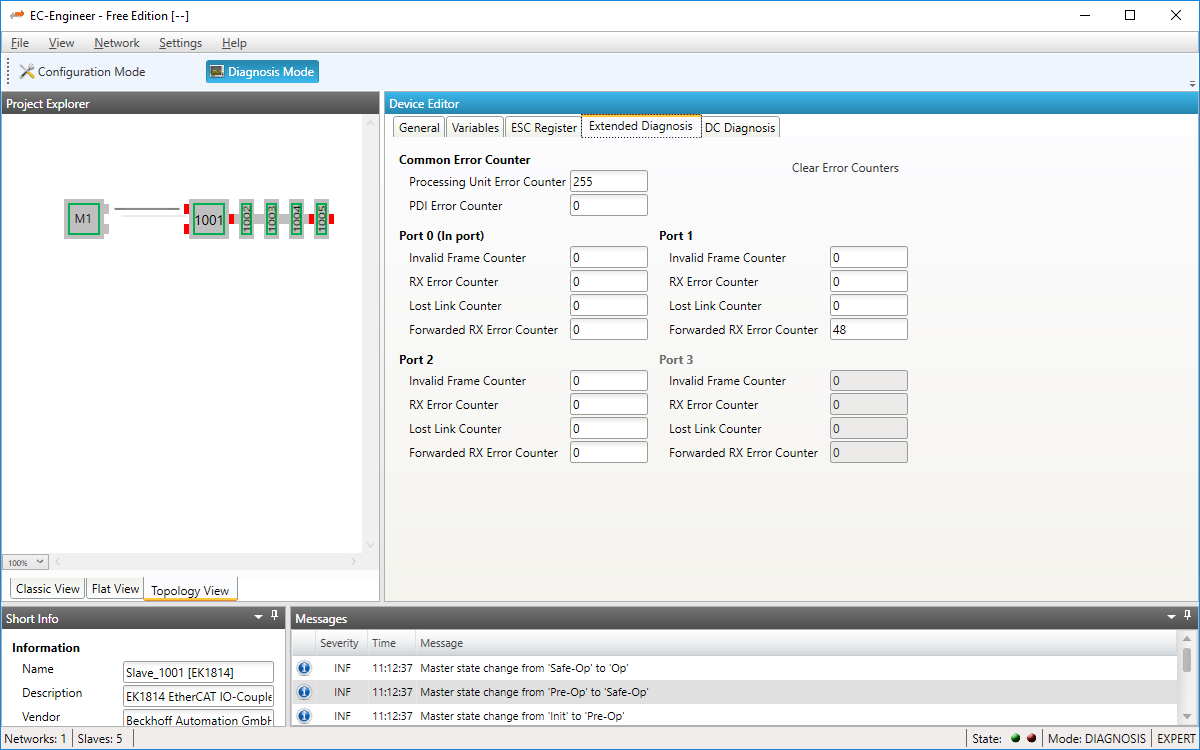
Task: Select the M1 master node in topology
Action: (83, 218)
